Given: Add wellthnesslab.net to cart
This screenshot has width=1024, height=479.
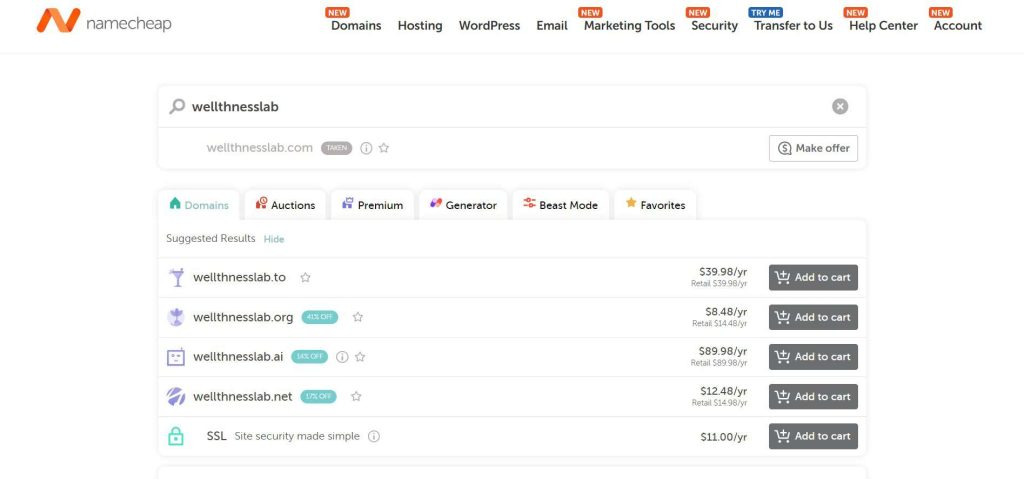Looking at the screenshot, I should click(x=813, y=396).
